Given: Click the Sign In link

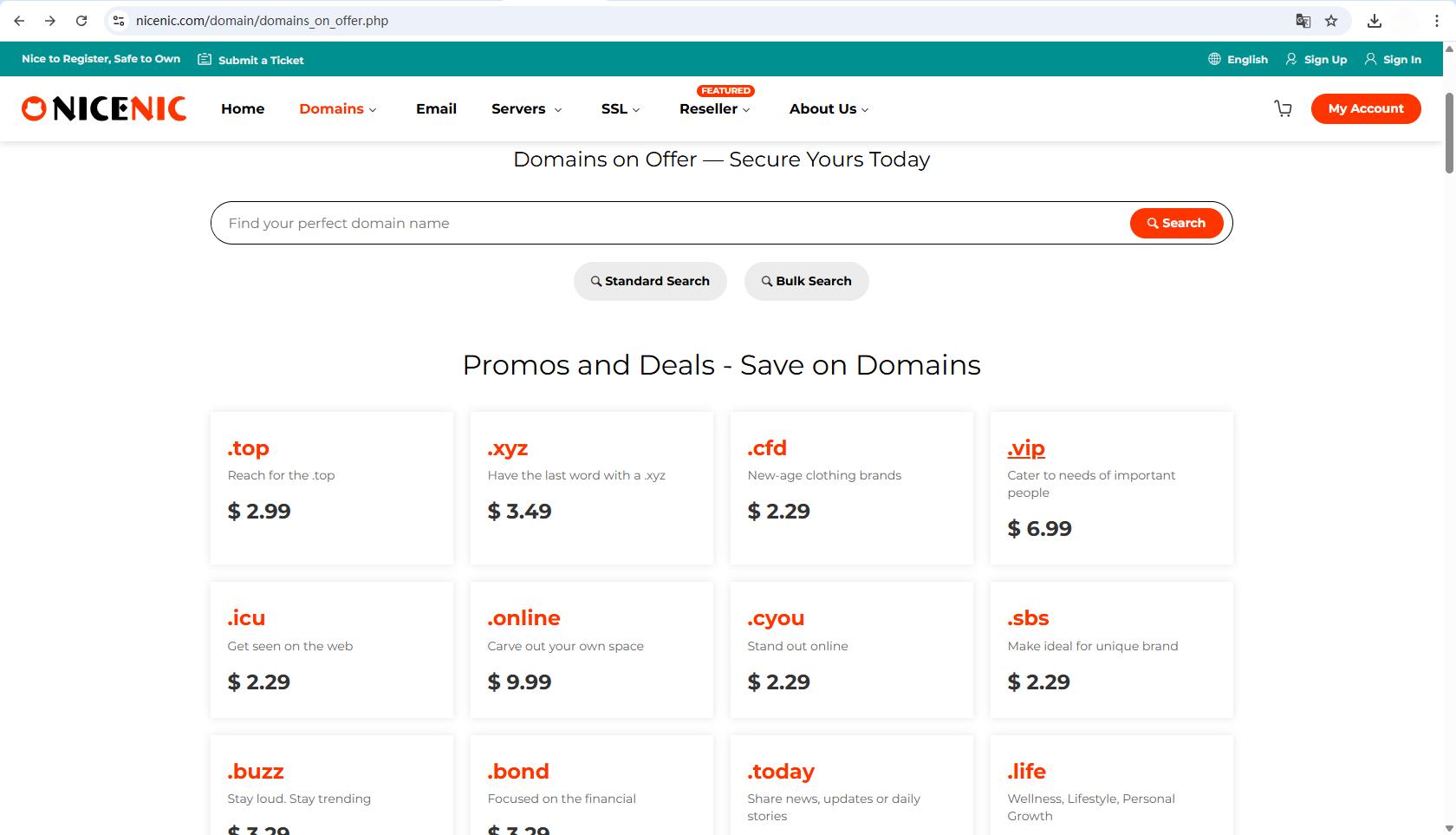Looking at the screenshot, I should [x=1393, y=59].
